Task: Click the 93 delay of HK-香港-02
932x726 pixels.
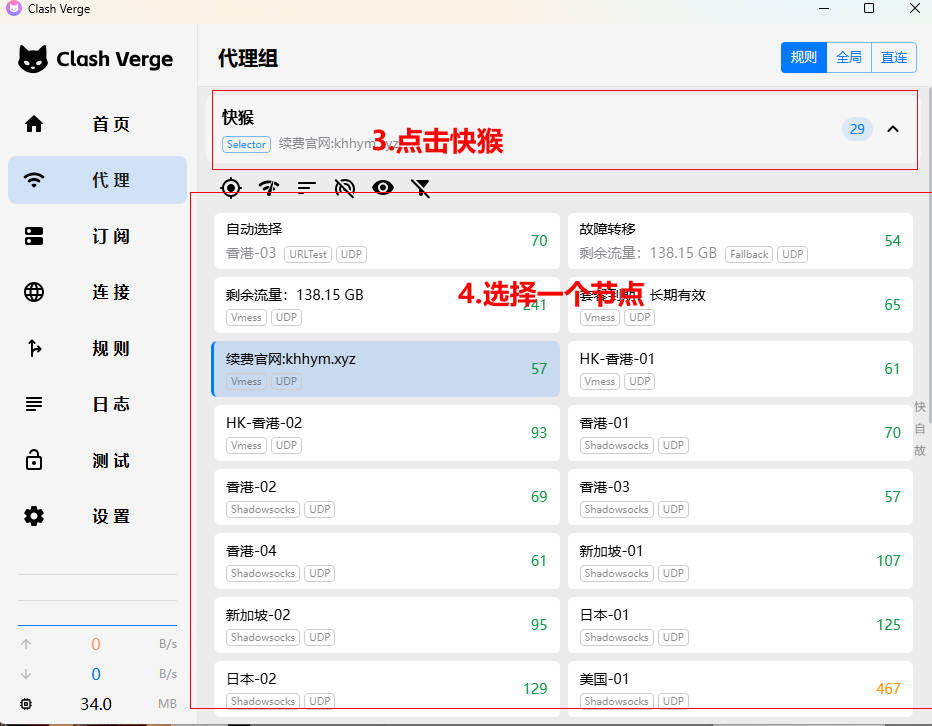Action: click(539, 433)
